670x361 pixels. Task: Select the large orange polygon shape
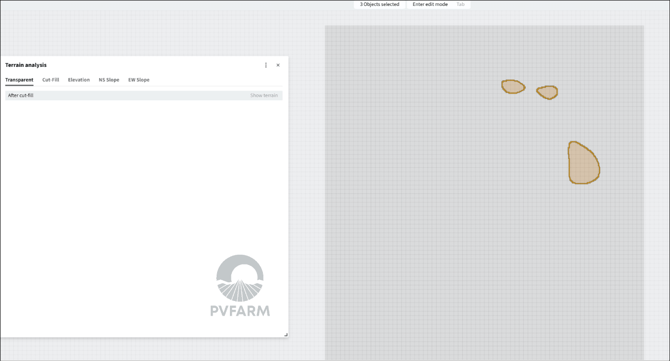pos(583,163)
